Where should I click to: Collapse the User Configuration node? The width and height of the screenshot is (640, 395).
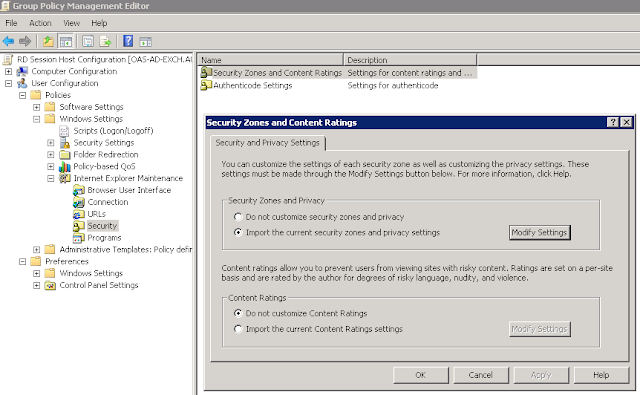pyautogui.click(x=8, y=83)
